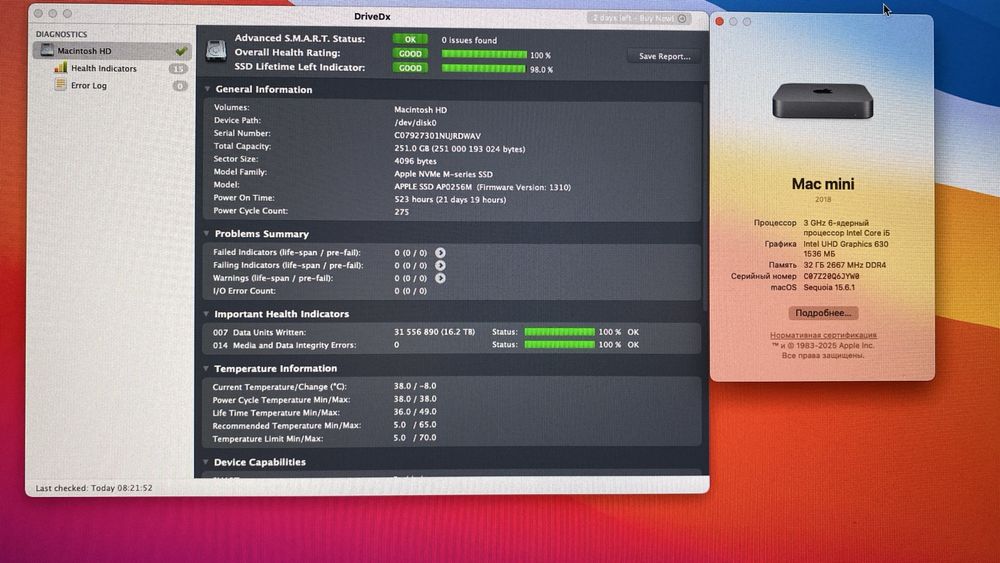The width and height of the screenshot is (1000, 563).
Task: Open details arrow for Failed Indicators
Action: point(440,252)
